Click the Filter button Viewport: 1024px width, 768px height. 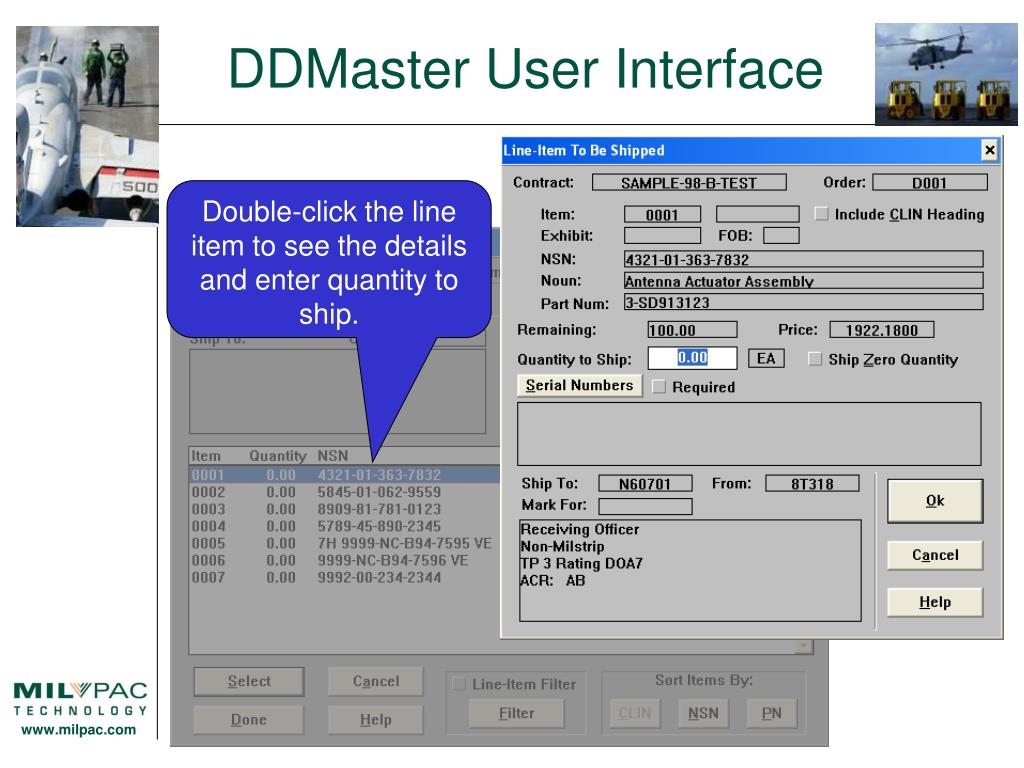pos(517,713)
